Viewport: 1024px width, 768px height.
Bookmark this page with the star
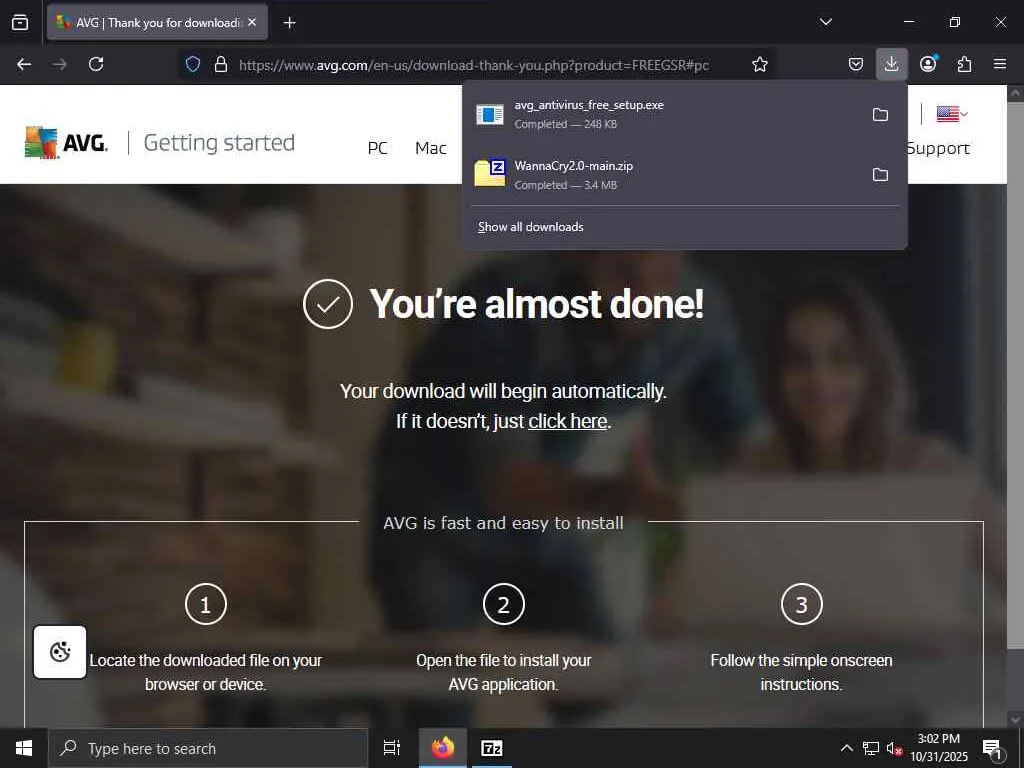tap(760, 64)
